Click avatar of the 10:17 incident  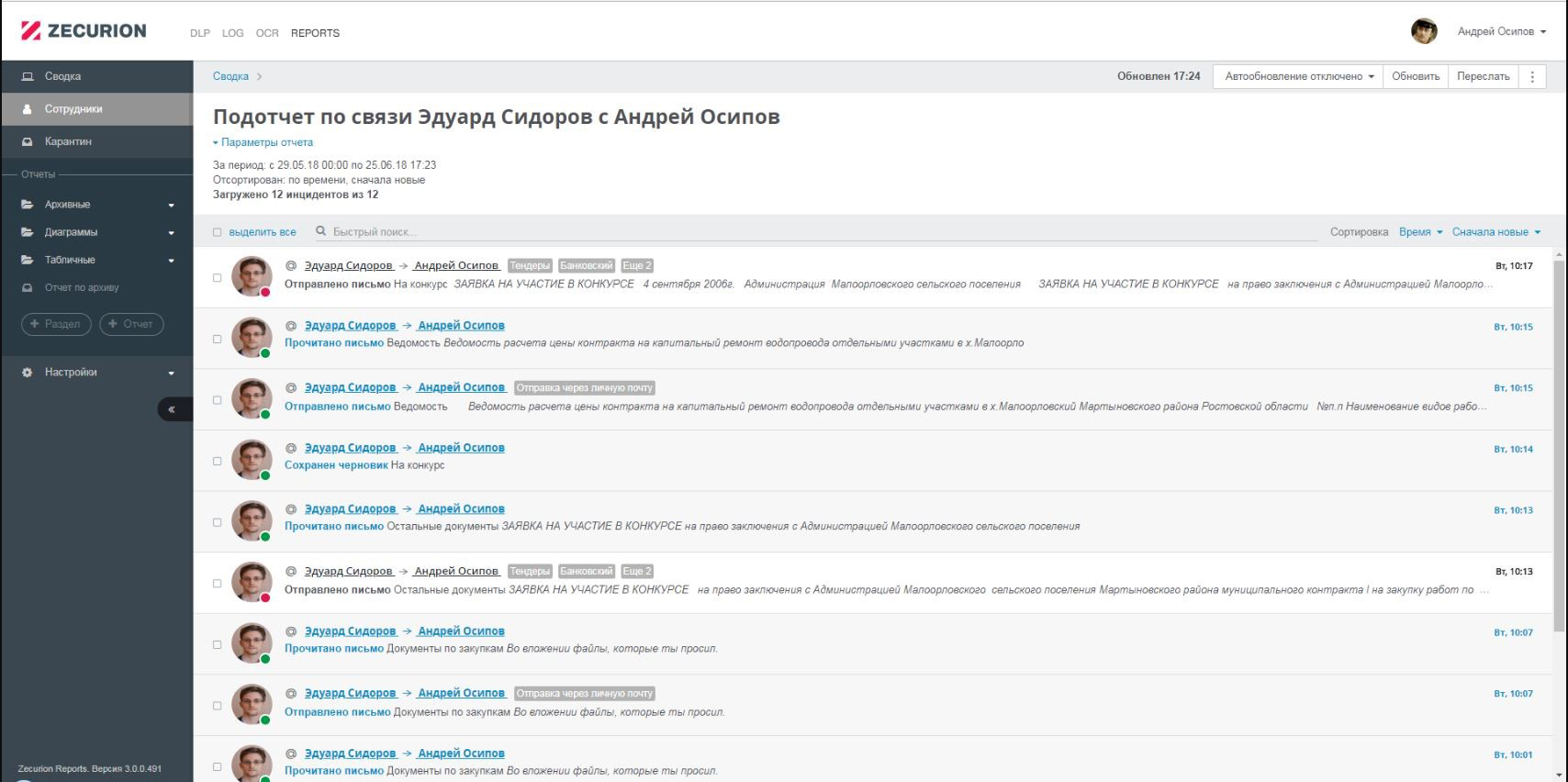(252, 276)
